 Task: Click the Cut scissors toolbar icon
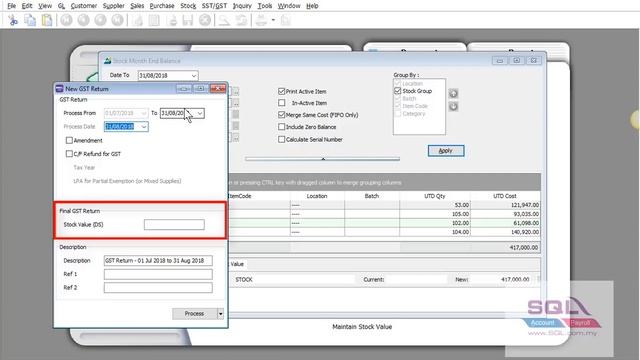click(13, 20)
